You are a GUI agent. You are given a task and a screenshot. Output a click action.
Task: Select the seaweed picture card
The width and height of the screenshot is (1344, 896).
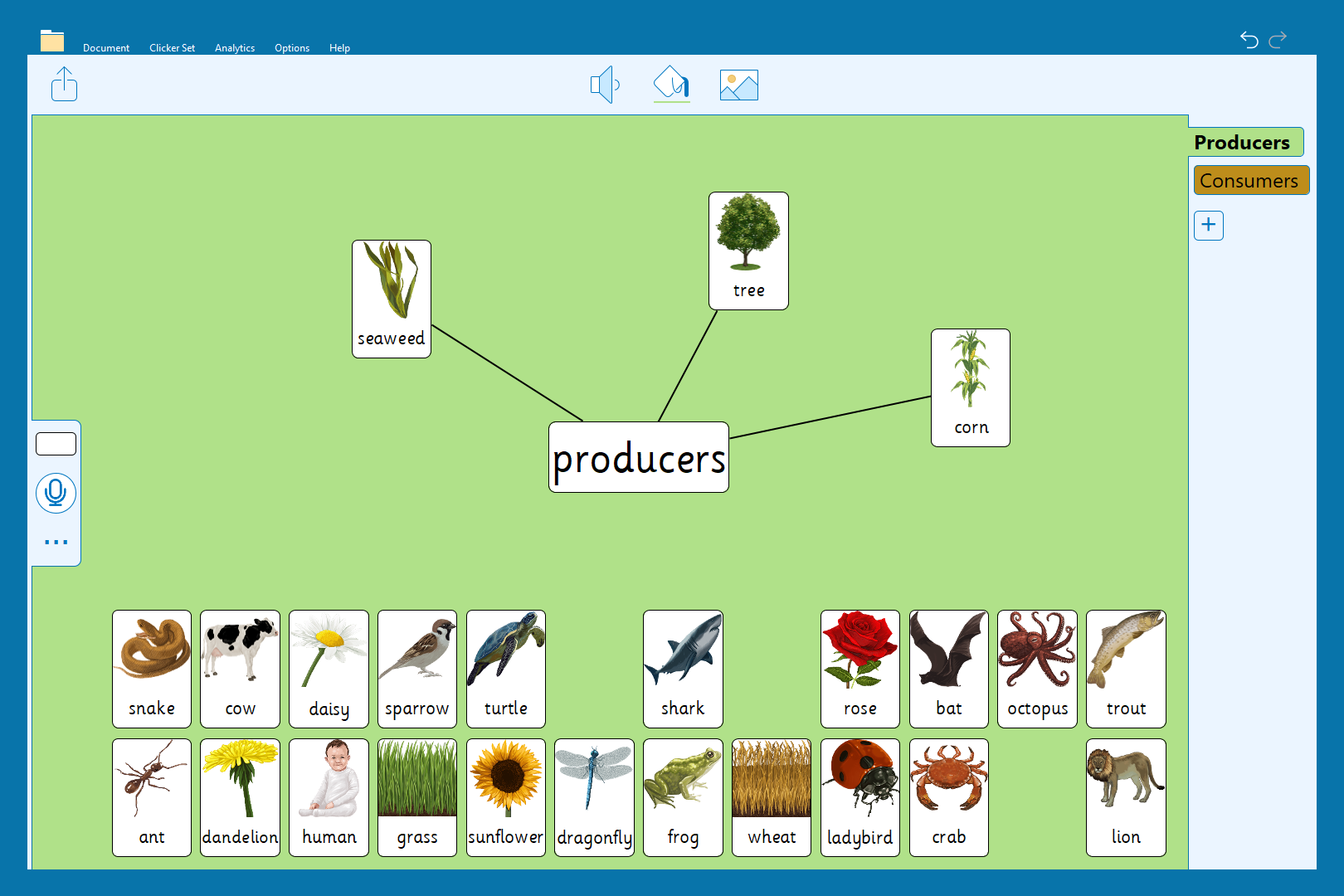[391, 299]
